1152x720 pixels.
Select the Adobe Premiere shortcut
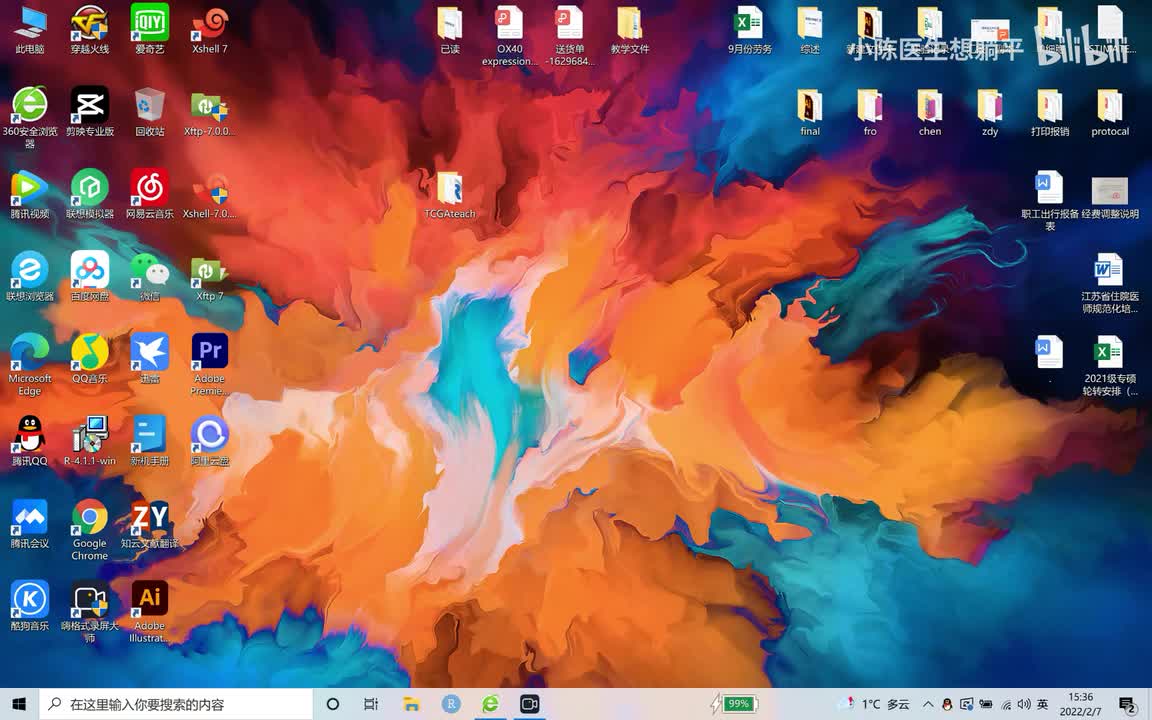tap(210, 364)
